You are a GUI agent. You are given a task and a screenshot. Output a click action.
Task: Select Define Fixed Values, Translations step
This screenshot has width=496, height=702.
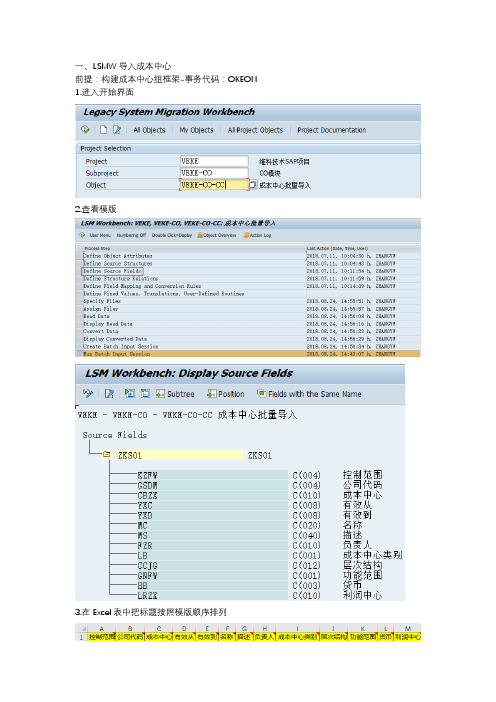coord(163,294)
